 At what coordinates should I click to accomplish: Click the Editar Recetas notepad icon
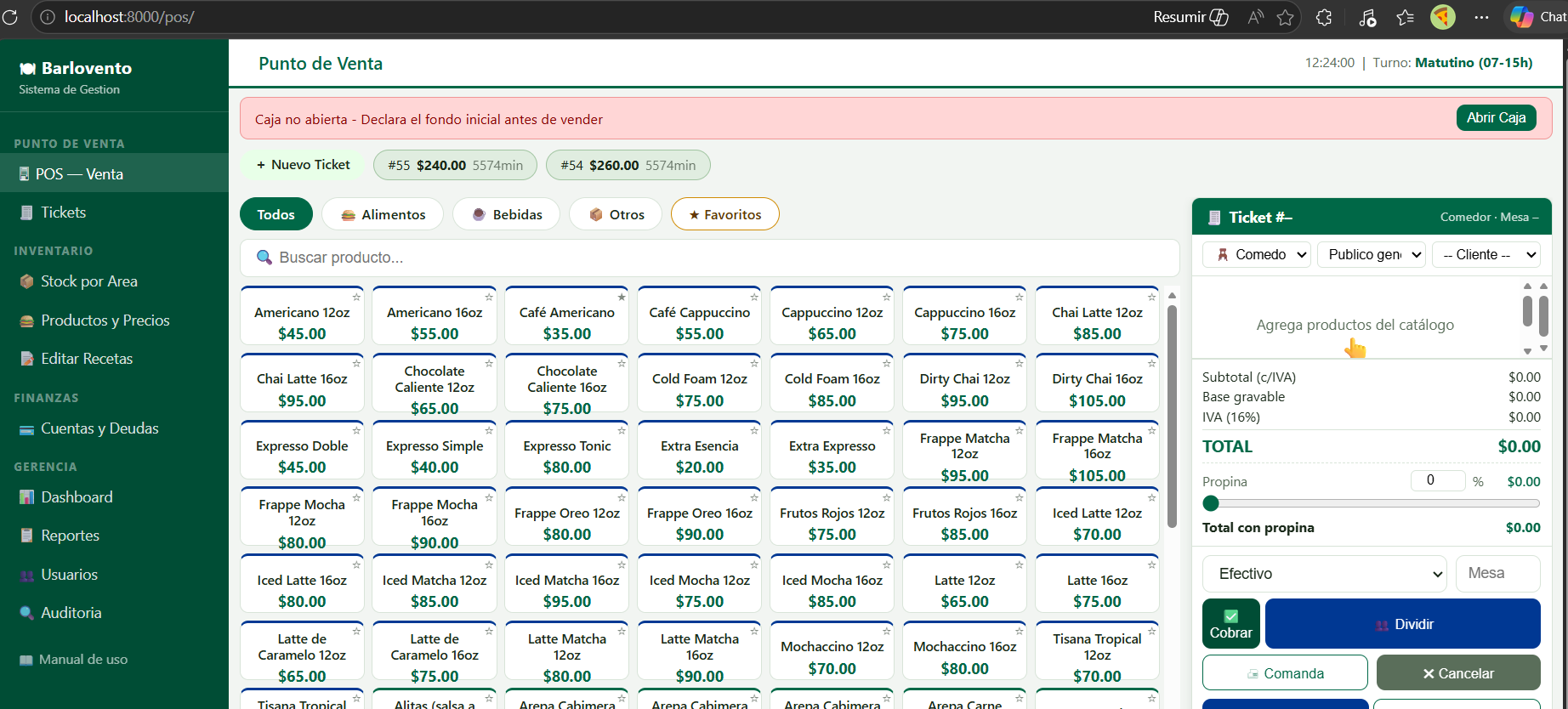tap(27, 359)
